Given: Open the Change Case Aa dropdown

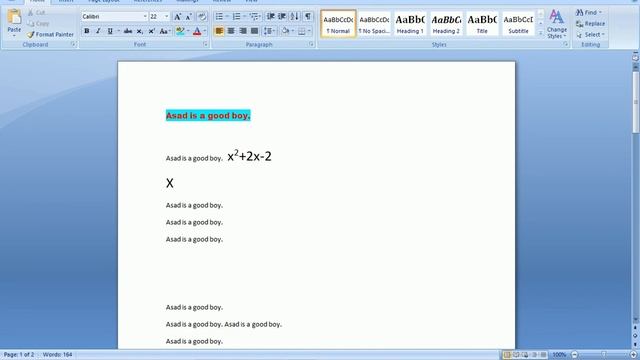Looking at the screenshot, I should pos(164,31).
